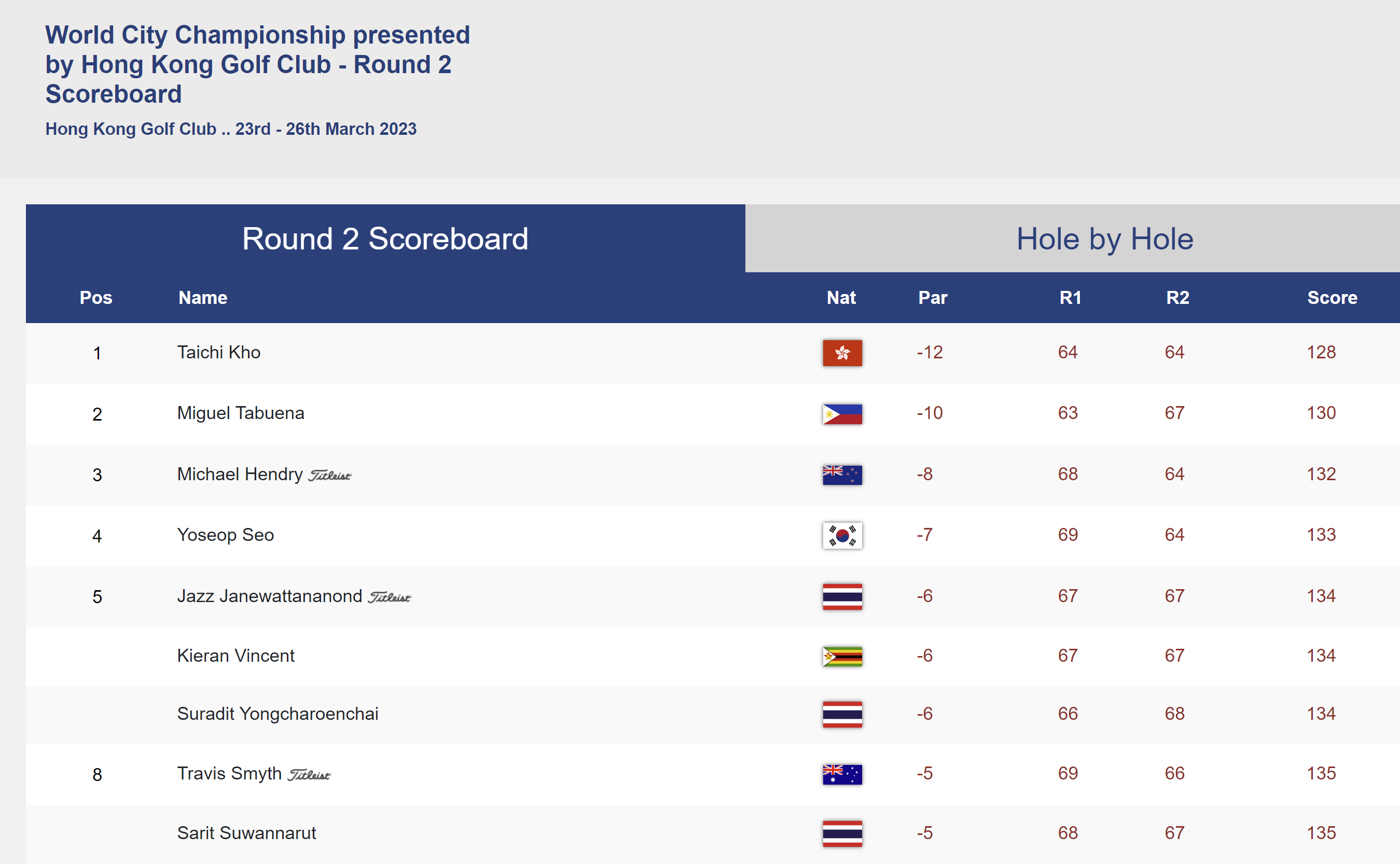The width and height of the screenshot is (1400, 864).
Task: Open Miguel Tabuena player name
Action: (x=241, y=413)
